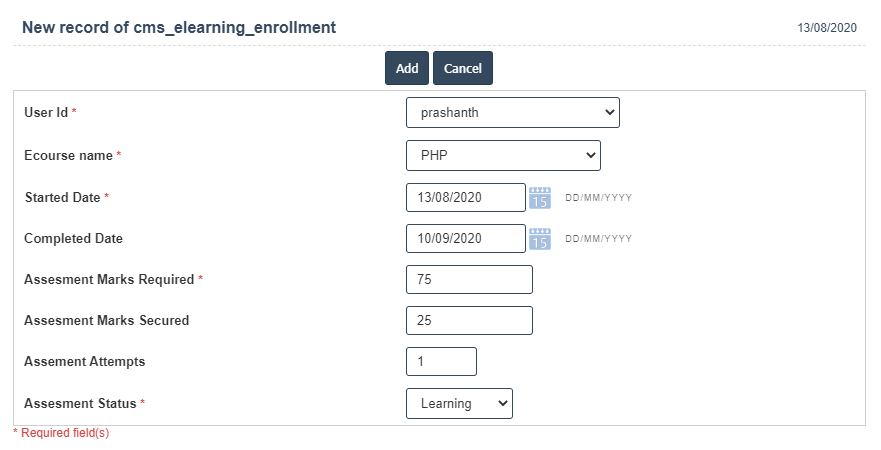This screenshot has width=881, height=450.
Task: Select the Assesment Marks Required field
Action: [x=469, y=280]
